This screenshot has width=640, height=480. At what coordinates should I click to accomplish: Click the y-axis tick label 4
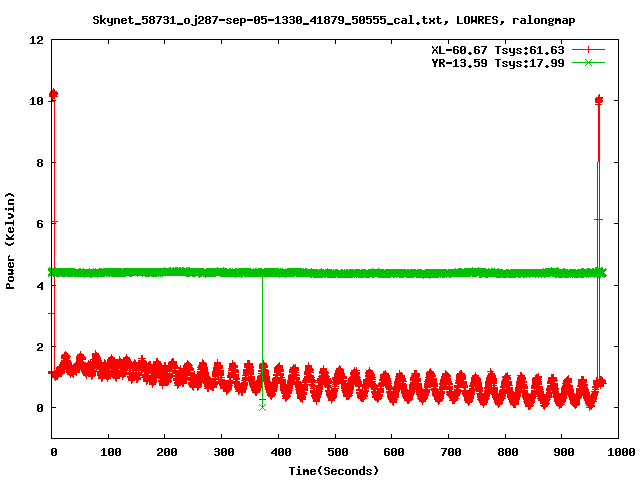(40, 286)
